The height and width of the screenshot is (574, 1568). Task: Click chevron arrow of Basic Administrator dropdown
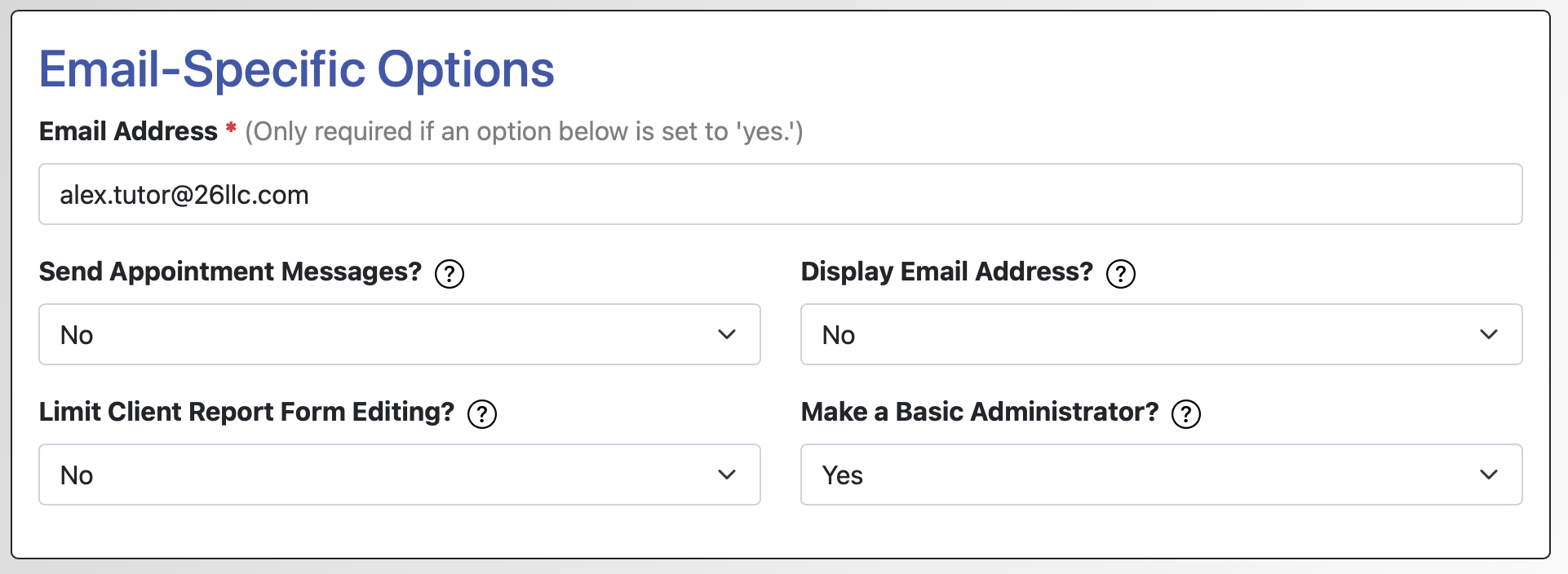tap(1489, 475)
